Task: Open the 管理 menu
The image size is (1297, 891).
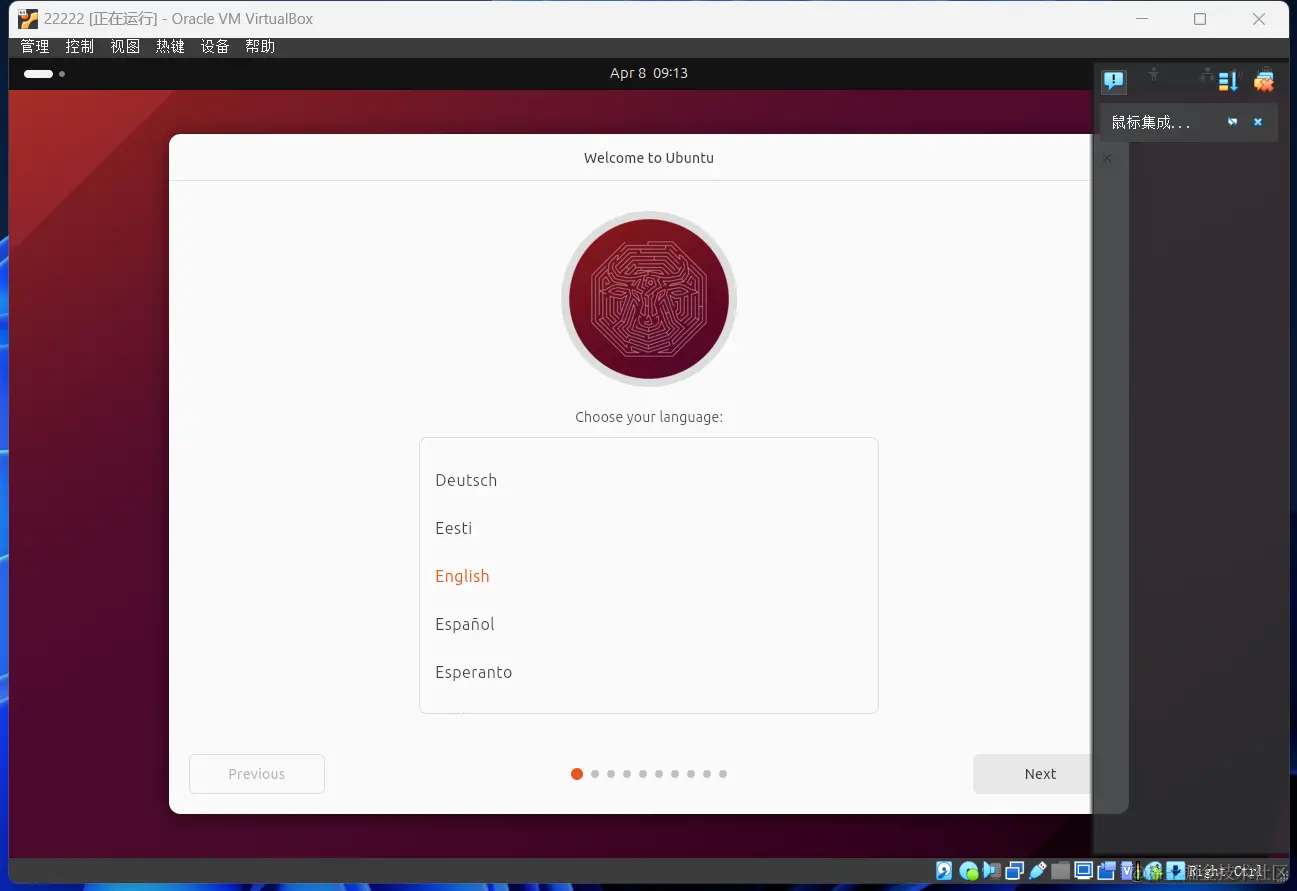Action: click(x=35, y=47)
